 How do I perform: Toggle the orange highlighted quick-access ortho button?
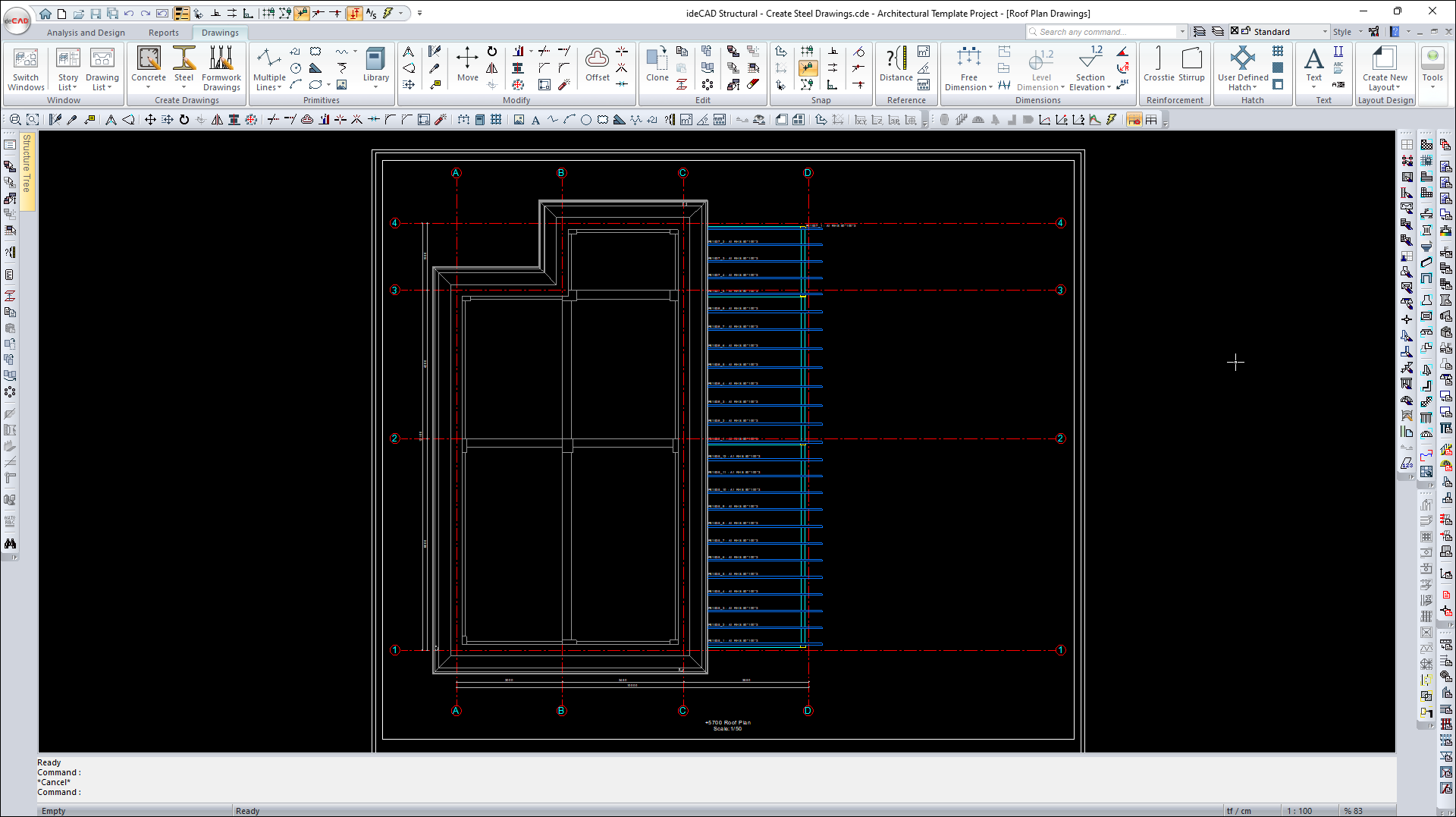(x=354, y=13)
